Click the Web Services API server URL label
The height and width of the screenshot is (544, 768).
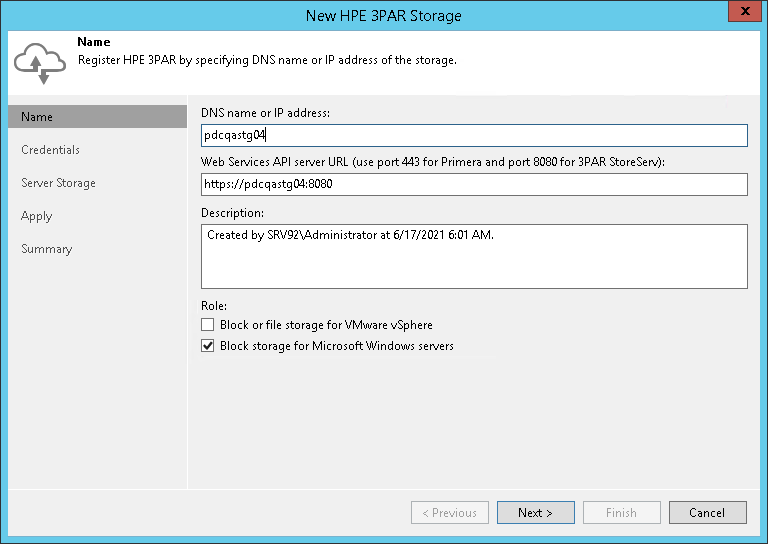[x=433, y=162]
